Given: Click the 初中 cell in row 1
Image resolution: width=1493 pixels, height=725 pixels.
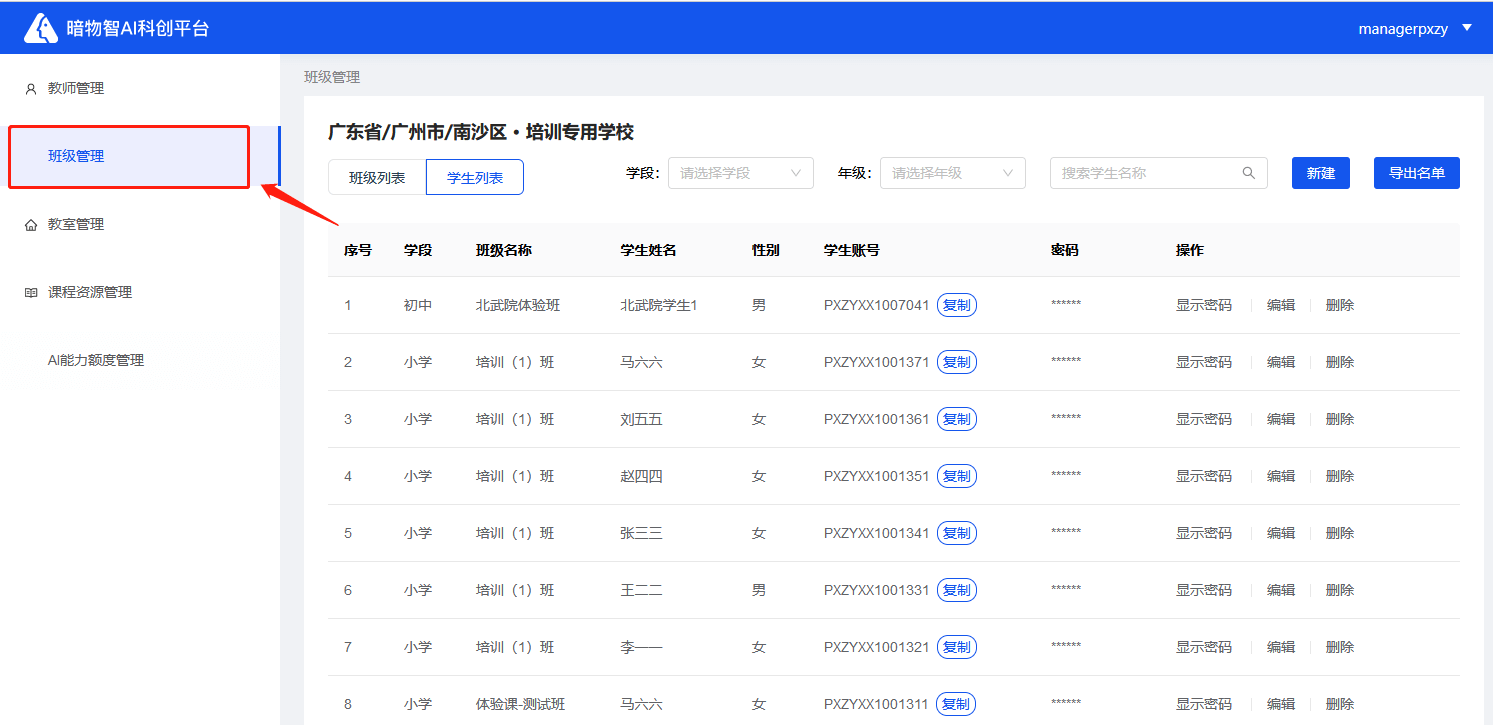Looking at the screenshot, I should (418, 305).
